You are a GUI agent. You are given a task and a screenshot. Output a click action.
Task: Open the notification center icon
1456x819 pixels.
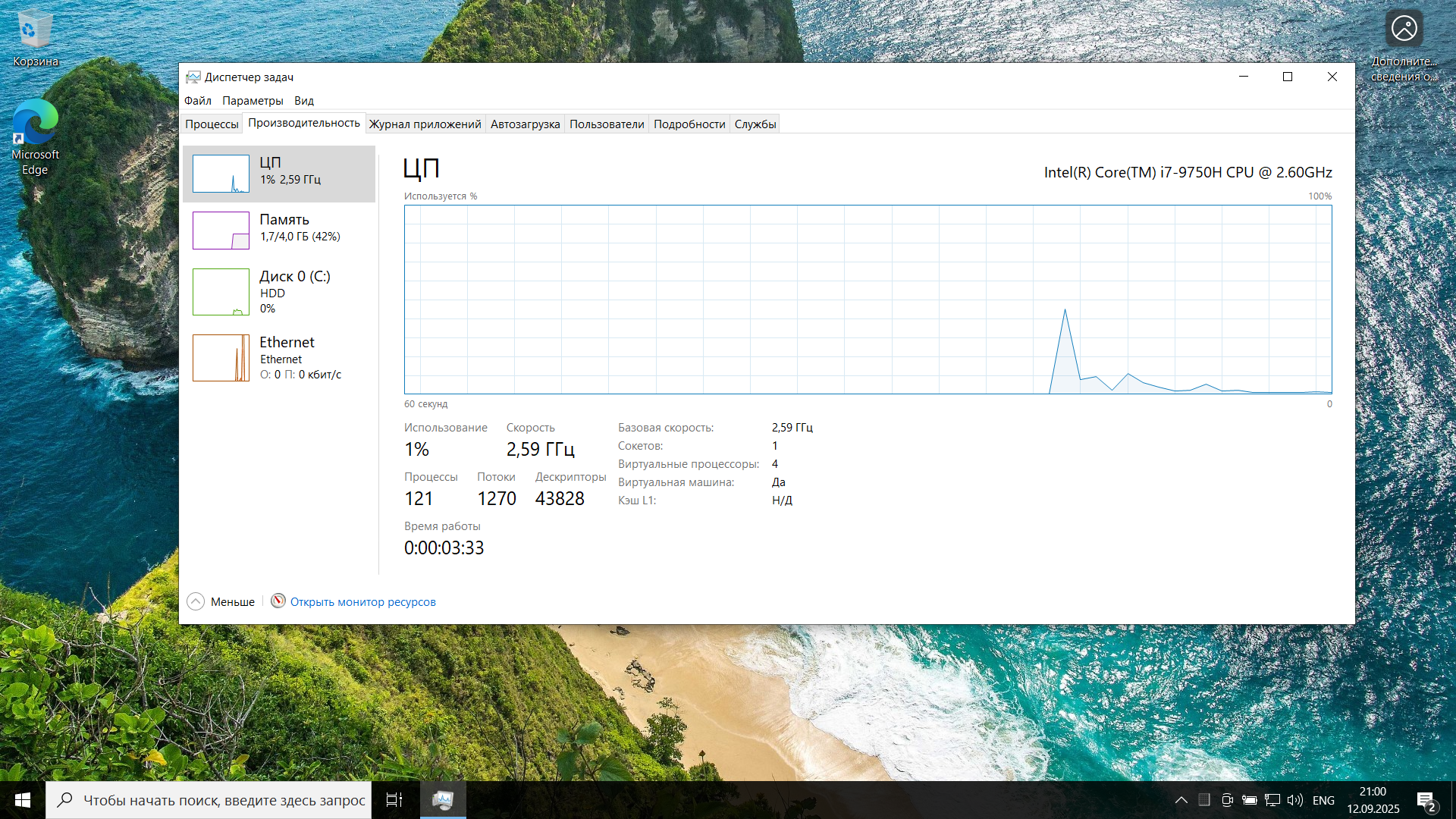[1426, 800]
